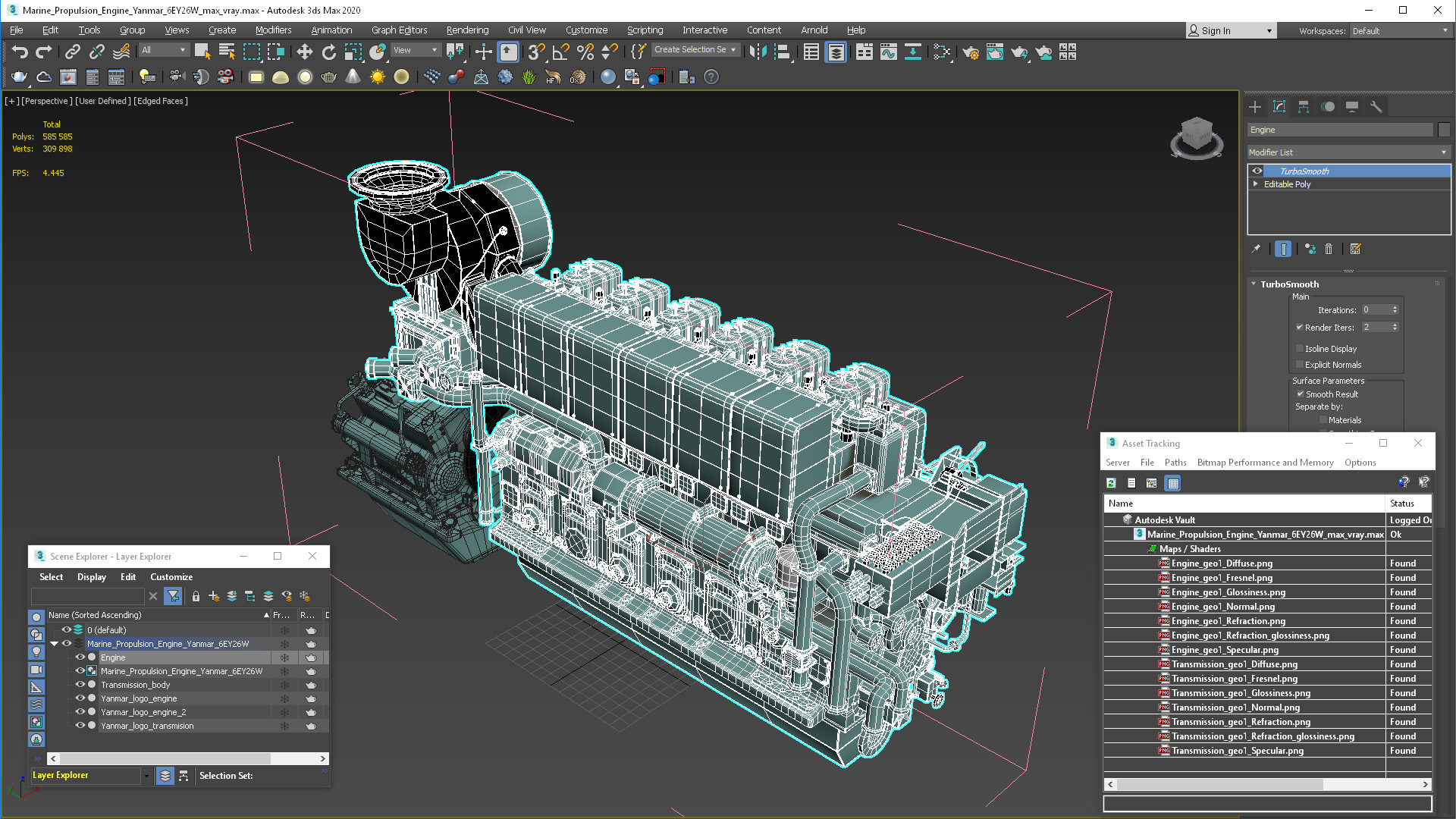This screenshot has width=1456, height=819.
Task: Click the sun light icon in toolbar
Action: pos(377,77)
